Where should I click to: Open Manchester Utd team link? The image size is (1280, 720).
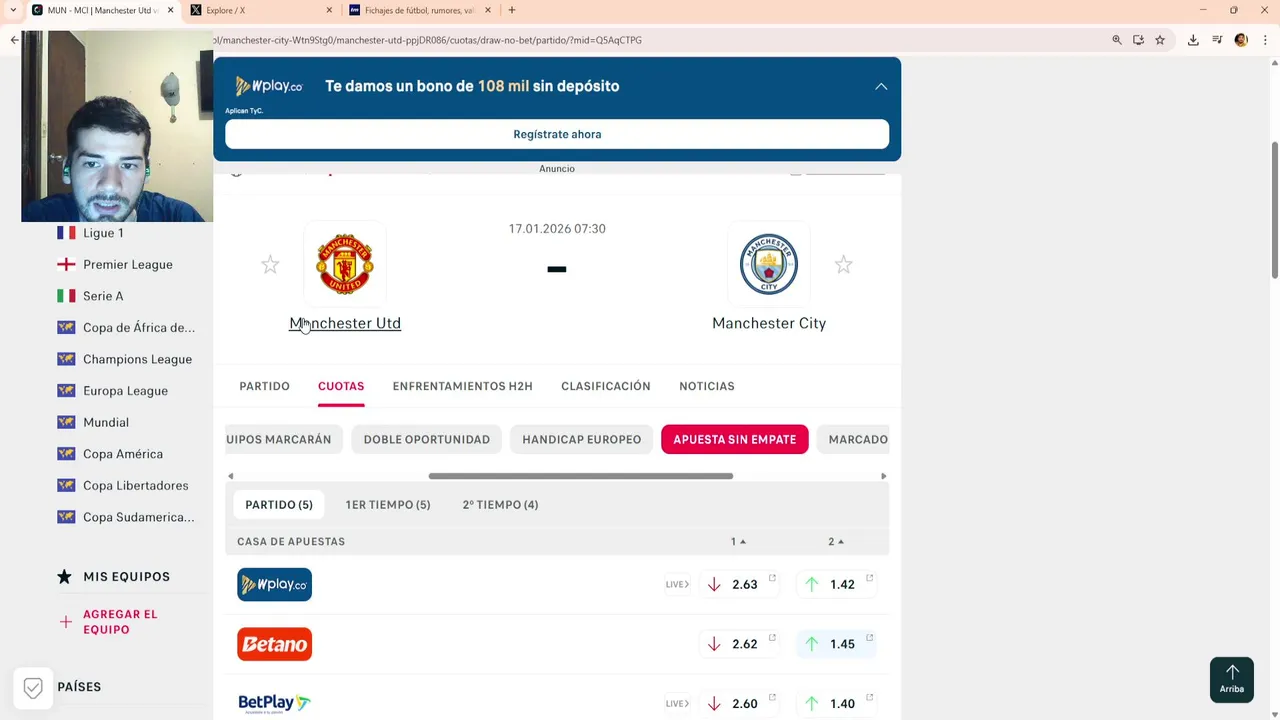click(345, 323)
